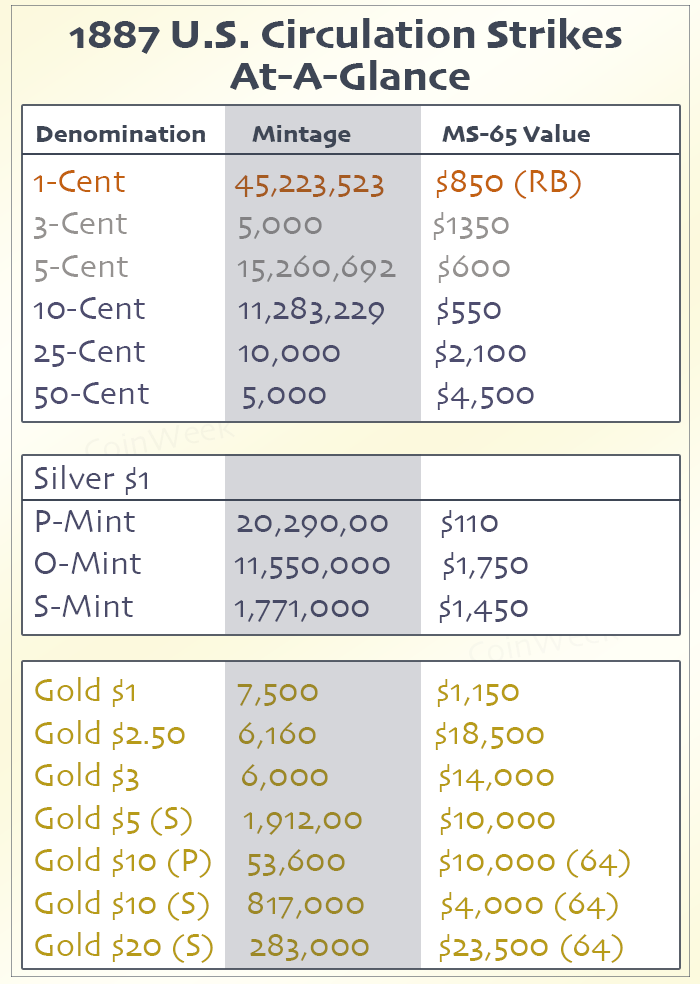Click the $18,500 gold value
The height and width of the screenshot is (984, 700).
pos(490,736)
